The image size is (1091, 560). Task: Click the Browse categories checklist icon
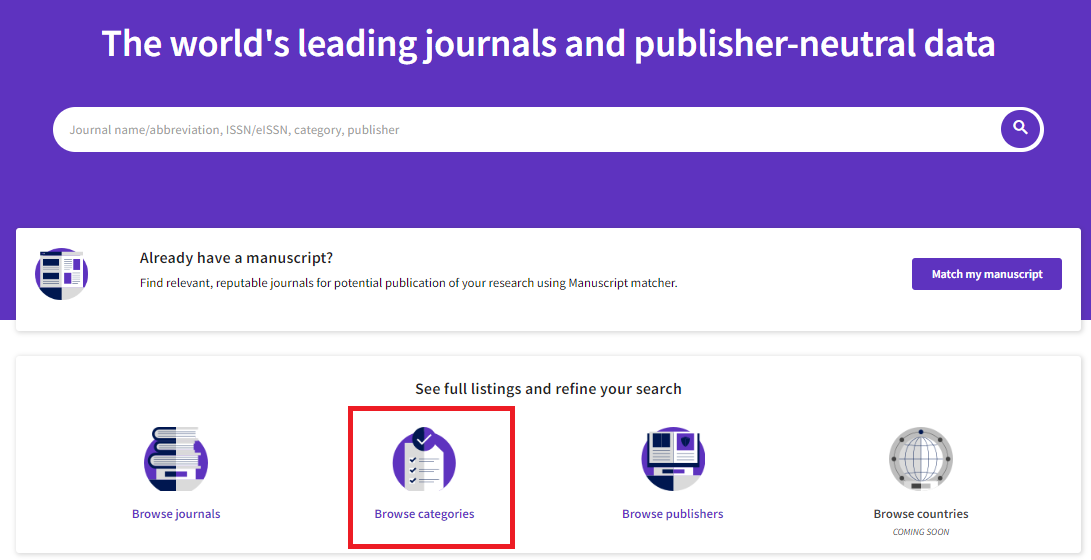[424, 459]
